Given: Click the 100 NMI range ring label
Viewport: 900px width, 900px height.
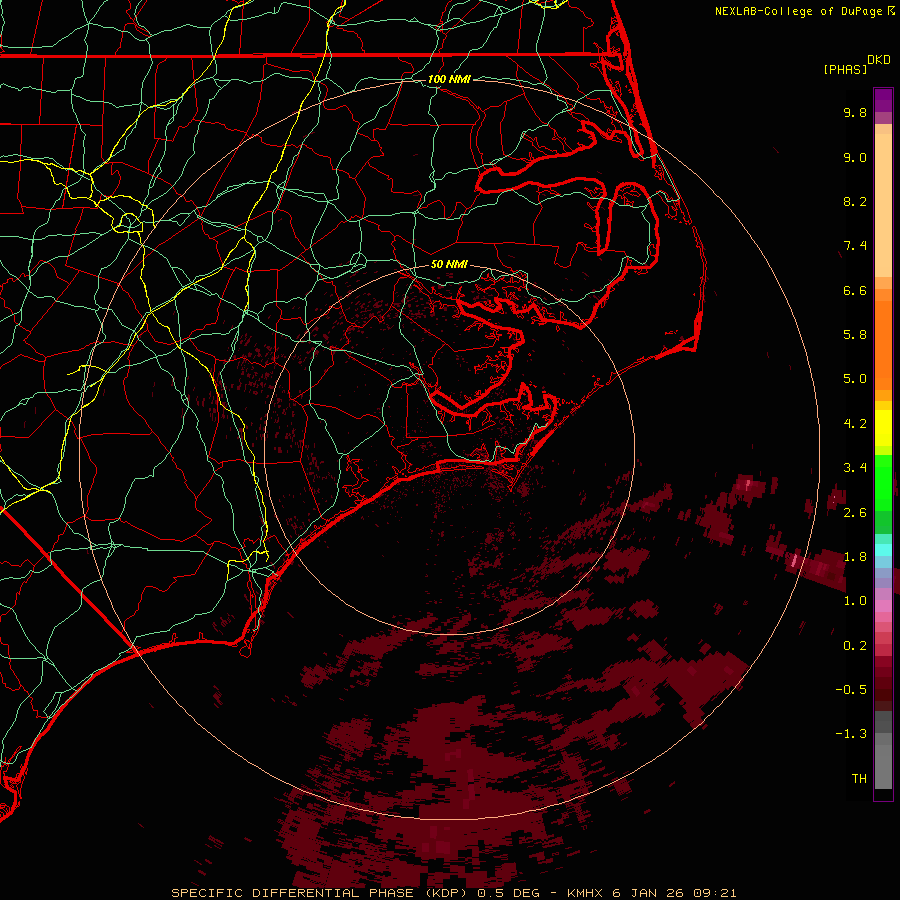Looking at the screenshot, I should pyautogui.click(x=449, y=79).
